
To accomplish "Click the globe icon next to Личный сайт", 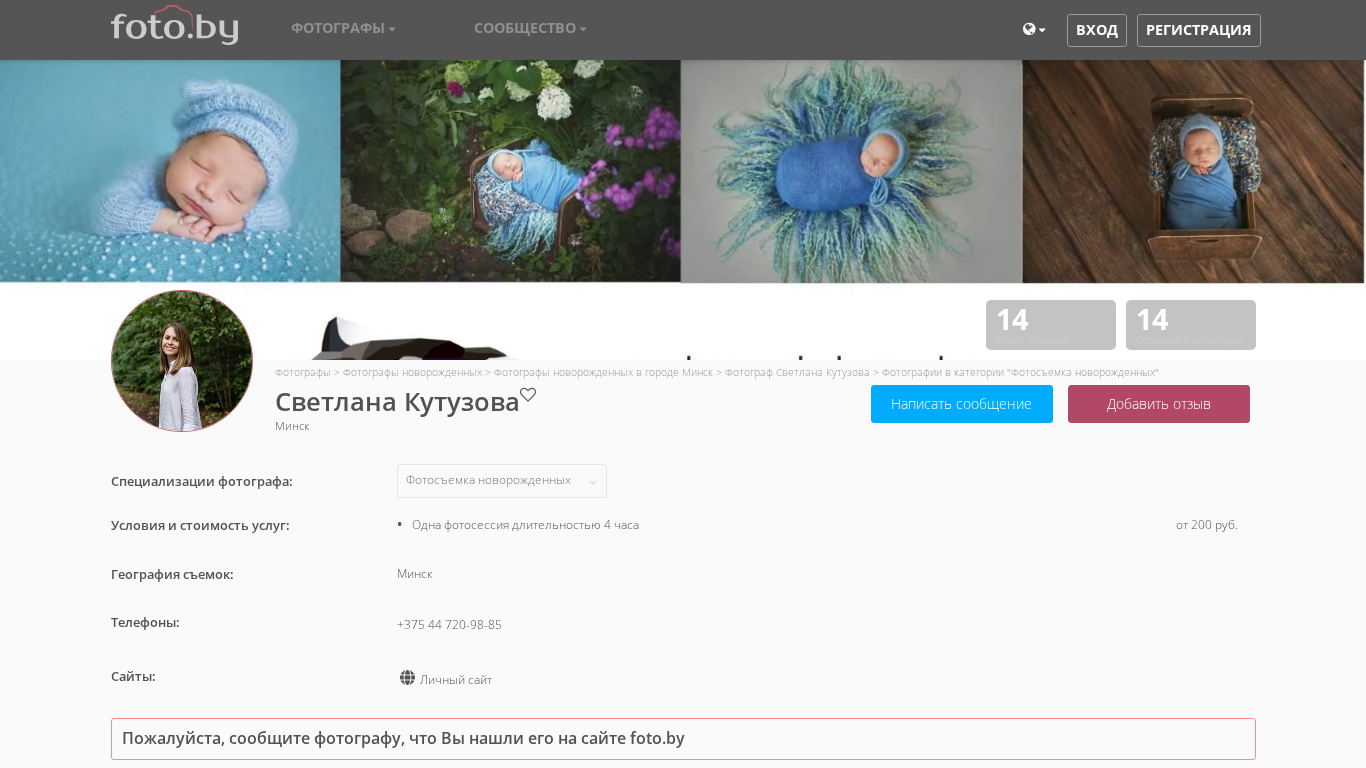I will tap(407, 678).
